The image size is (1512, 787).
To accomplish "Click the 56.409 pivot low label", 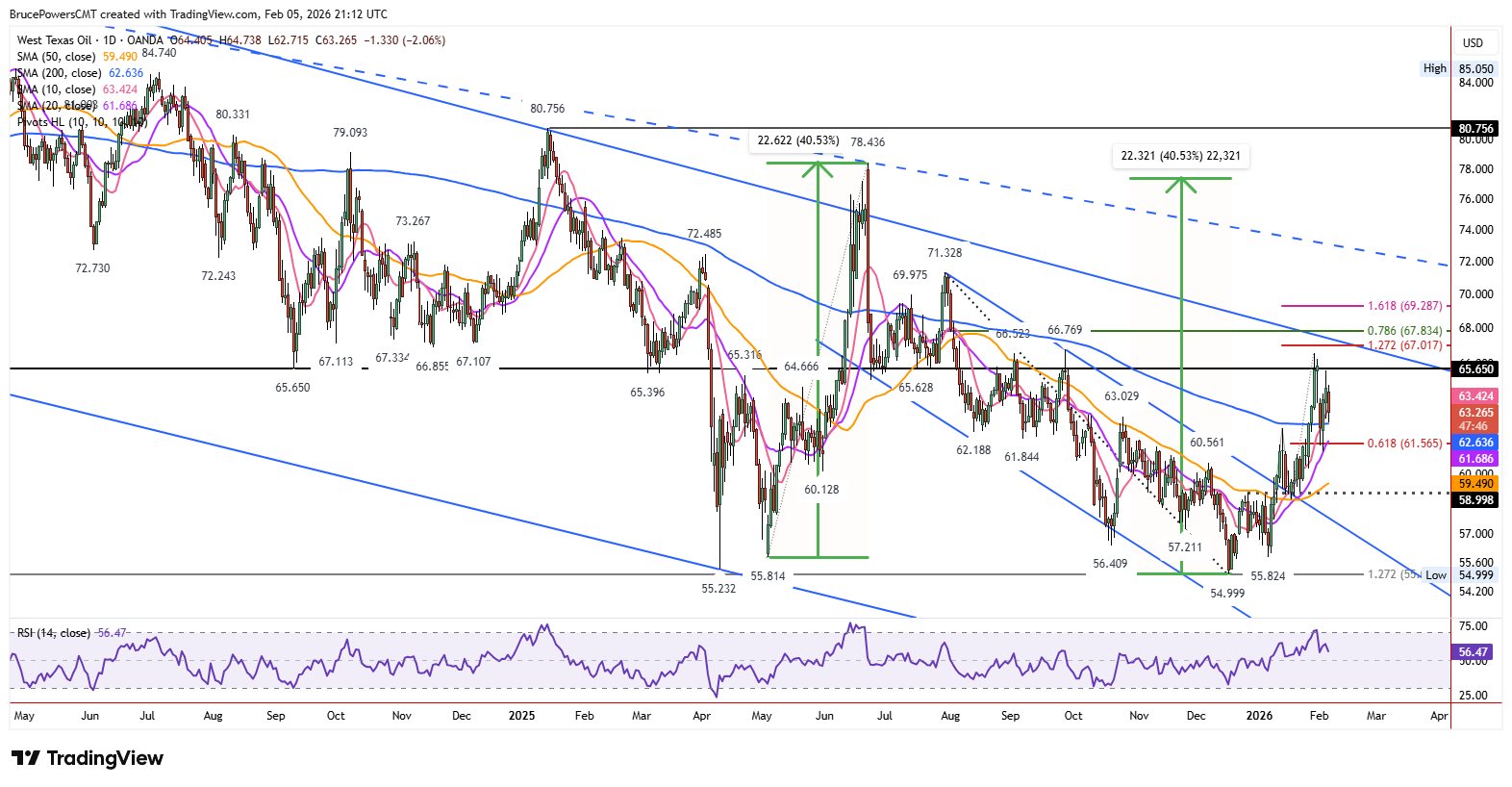I will pos(1110,564).
